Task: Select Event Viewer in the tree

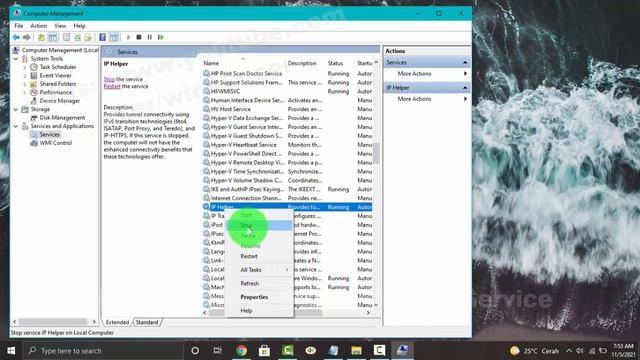Action: (56, 76)
